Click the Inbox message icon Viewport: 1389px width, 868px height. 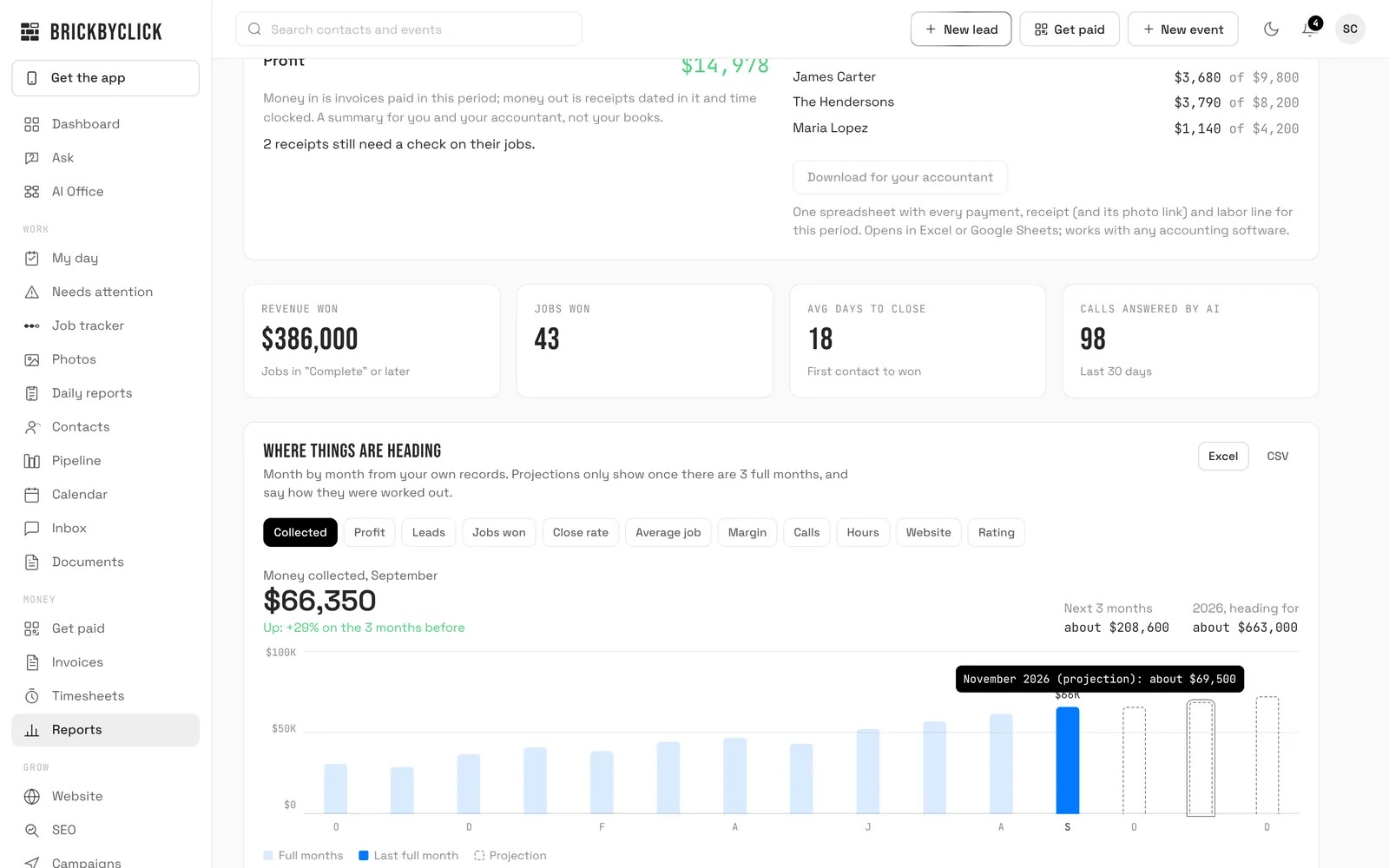32,529
